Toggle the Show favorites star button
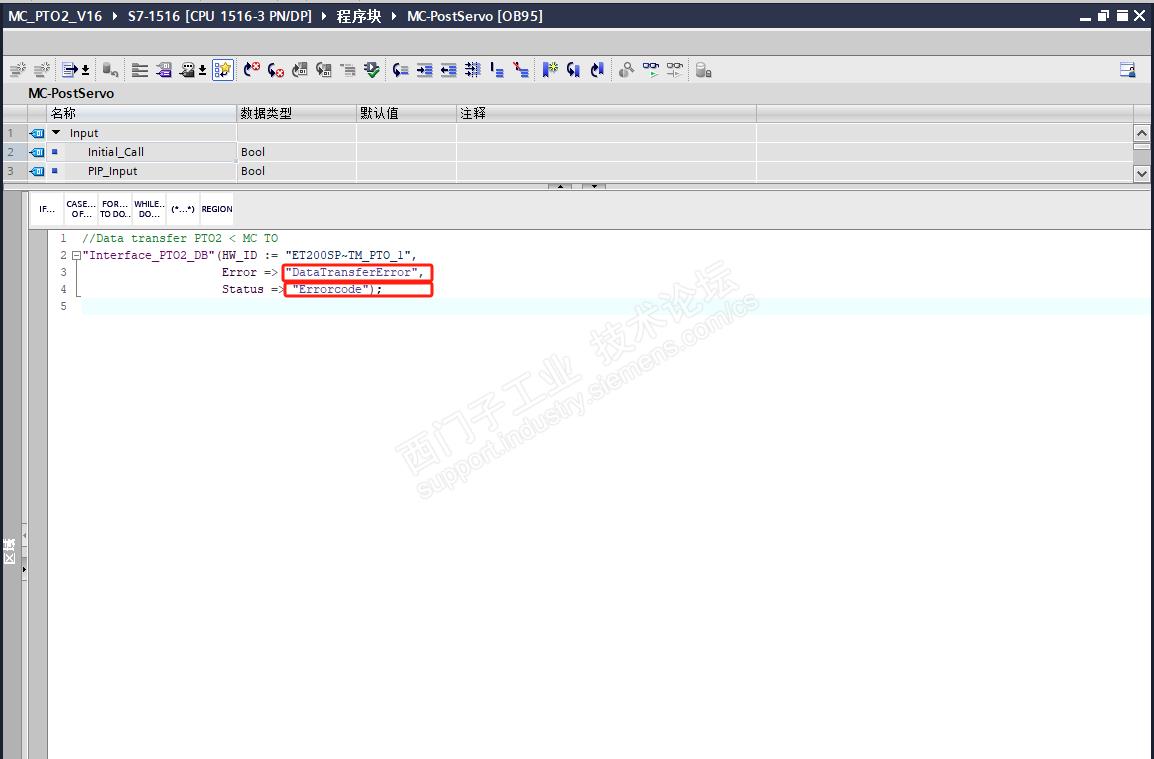1154x759 pixels. (x=223, y=70)
